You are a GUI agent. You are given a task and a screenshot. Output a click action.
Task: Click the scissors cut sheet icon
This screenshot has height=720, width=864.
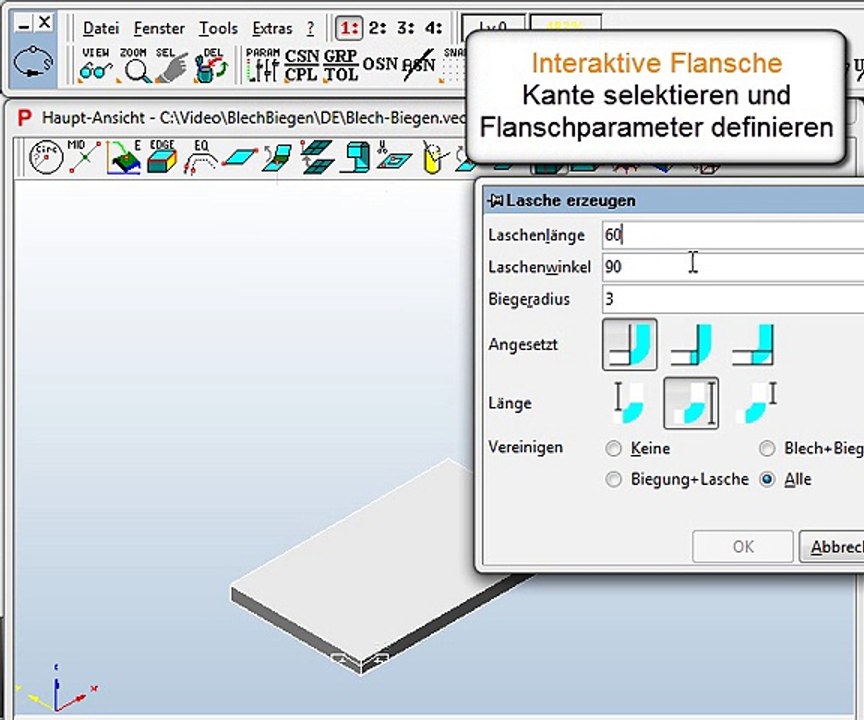click(x=393, y=156)
